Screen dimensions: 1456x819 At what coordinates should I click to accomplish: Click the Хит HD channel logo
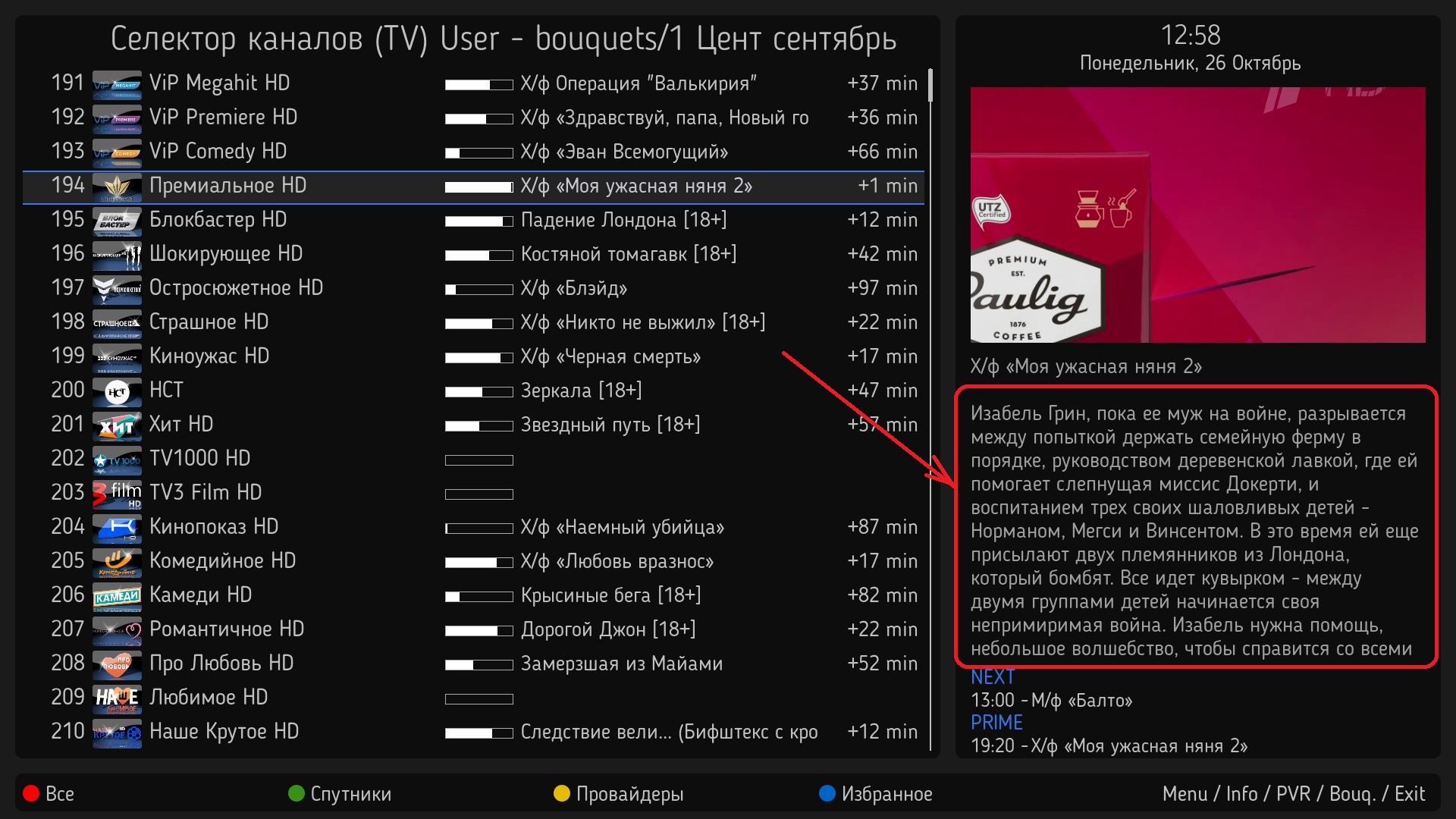click(x=117, y=425)
